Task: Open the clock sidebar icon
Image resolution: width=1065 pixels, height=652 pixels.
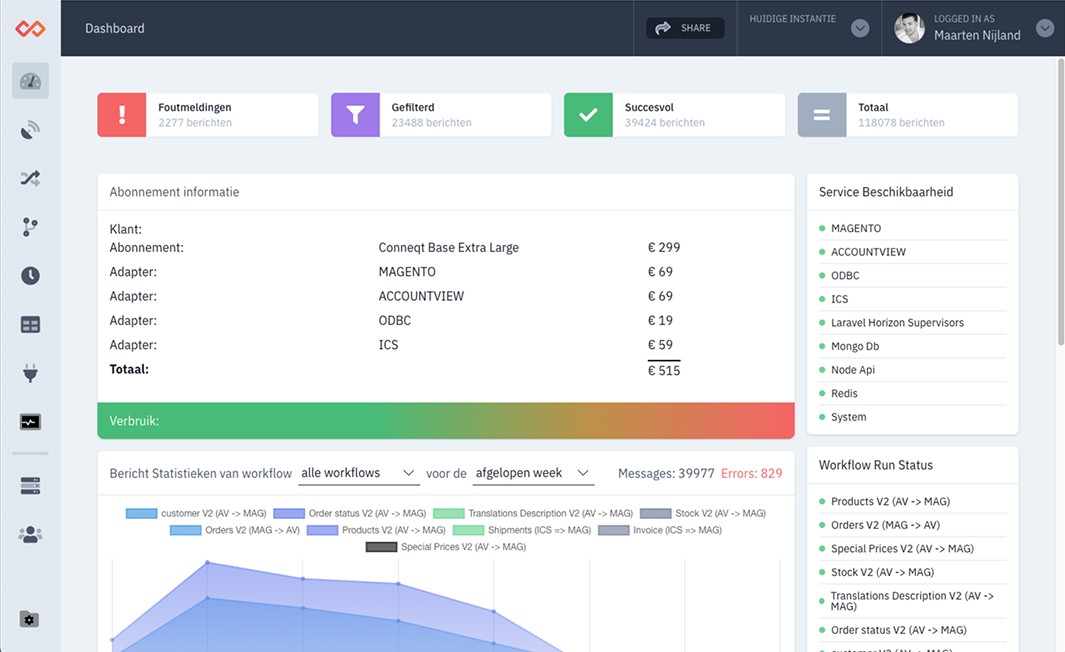Action: 30,276
